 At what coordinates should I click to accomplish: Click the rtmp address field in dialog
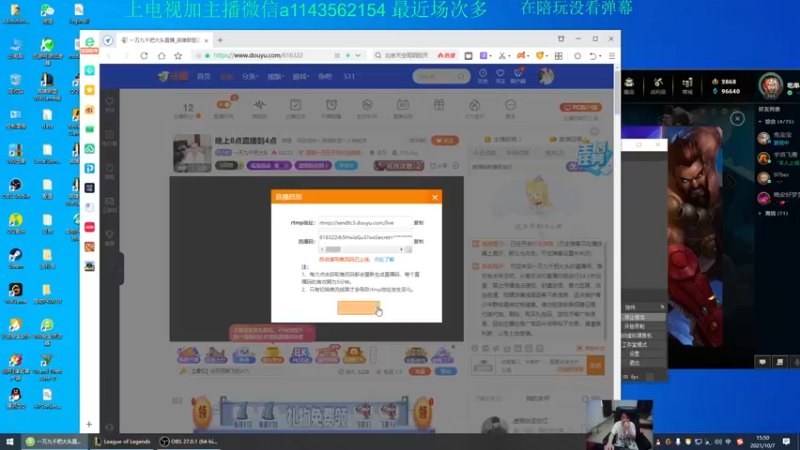click(x=365, y=223)
